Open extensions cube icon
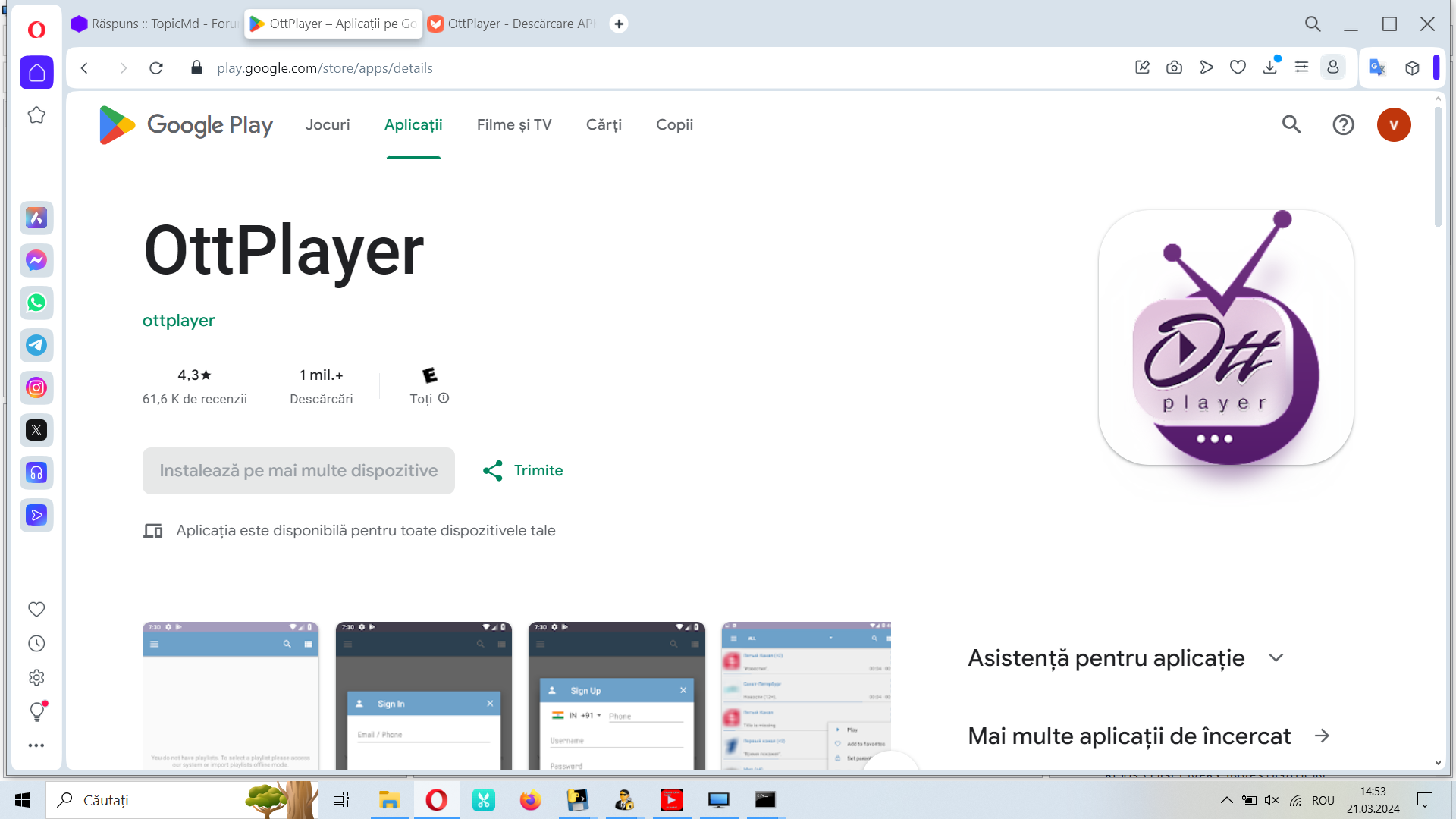Image resolution: width=1456 pixels, height=819 pixels. coord(1412,67)
